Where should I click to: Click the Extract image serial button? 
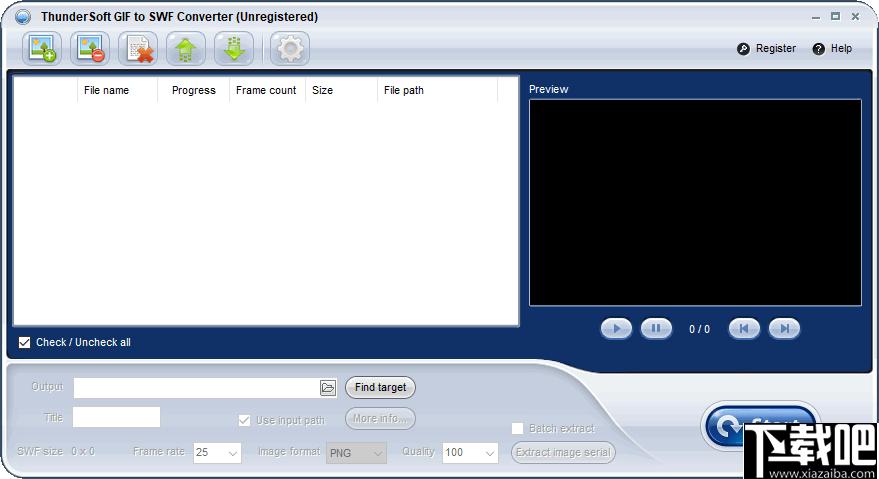coord(563,452)
